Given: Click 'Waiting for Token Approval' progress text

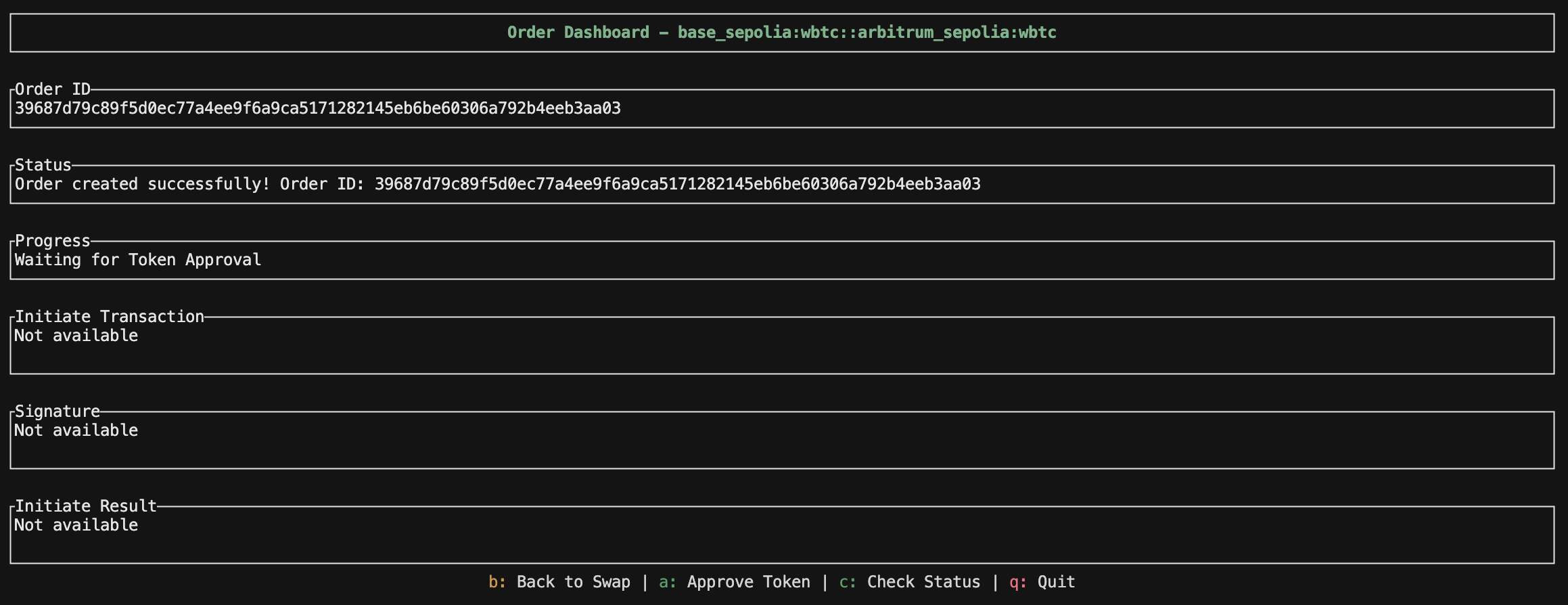Looking at the screenshot, I should [x=138, y=260].
